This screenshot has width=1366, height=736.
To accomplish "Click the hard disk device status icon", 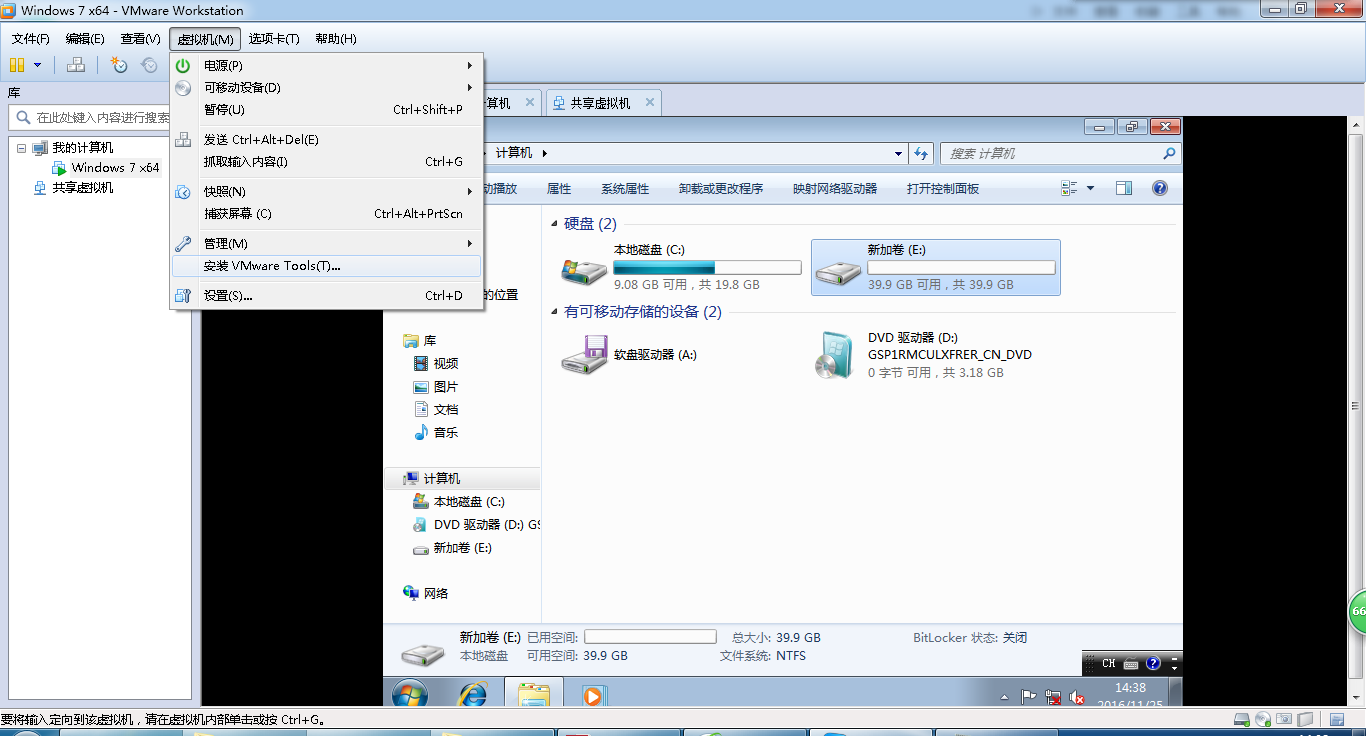I will (1241, 719).
